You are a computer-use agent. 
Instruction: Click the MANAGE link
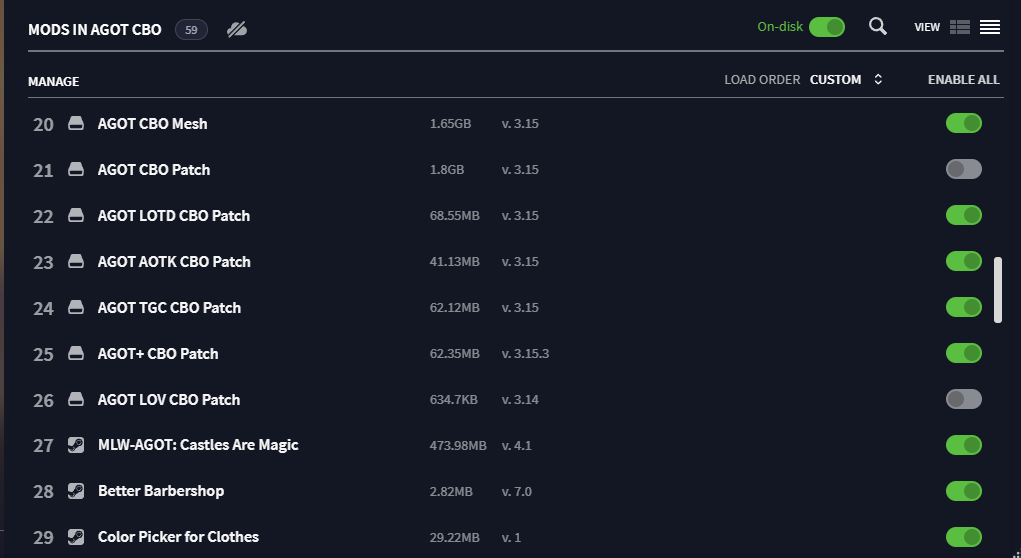(53, 81)
